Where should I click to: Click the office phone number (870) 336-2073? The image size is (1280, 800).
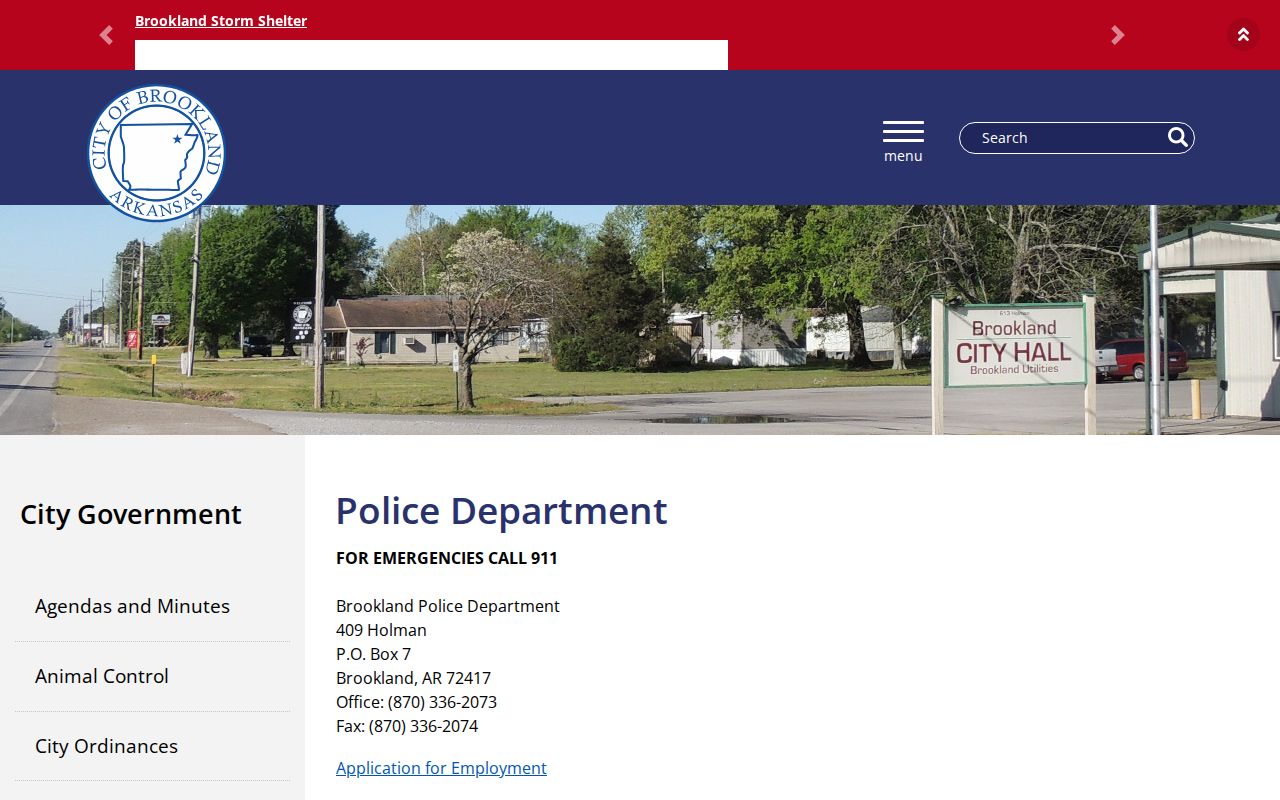click(x=442, y=702)
